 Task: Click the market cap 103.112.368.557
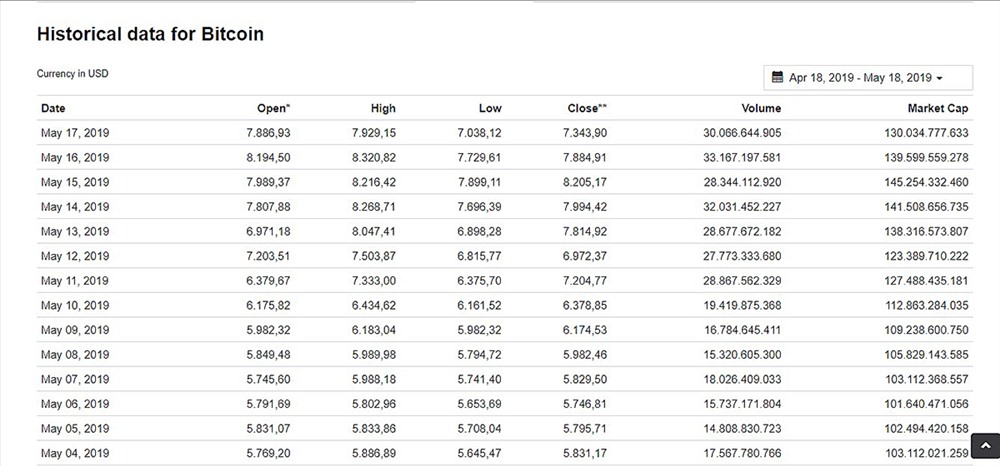tap(926, 379)
